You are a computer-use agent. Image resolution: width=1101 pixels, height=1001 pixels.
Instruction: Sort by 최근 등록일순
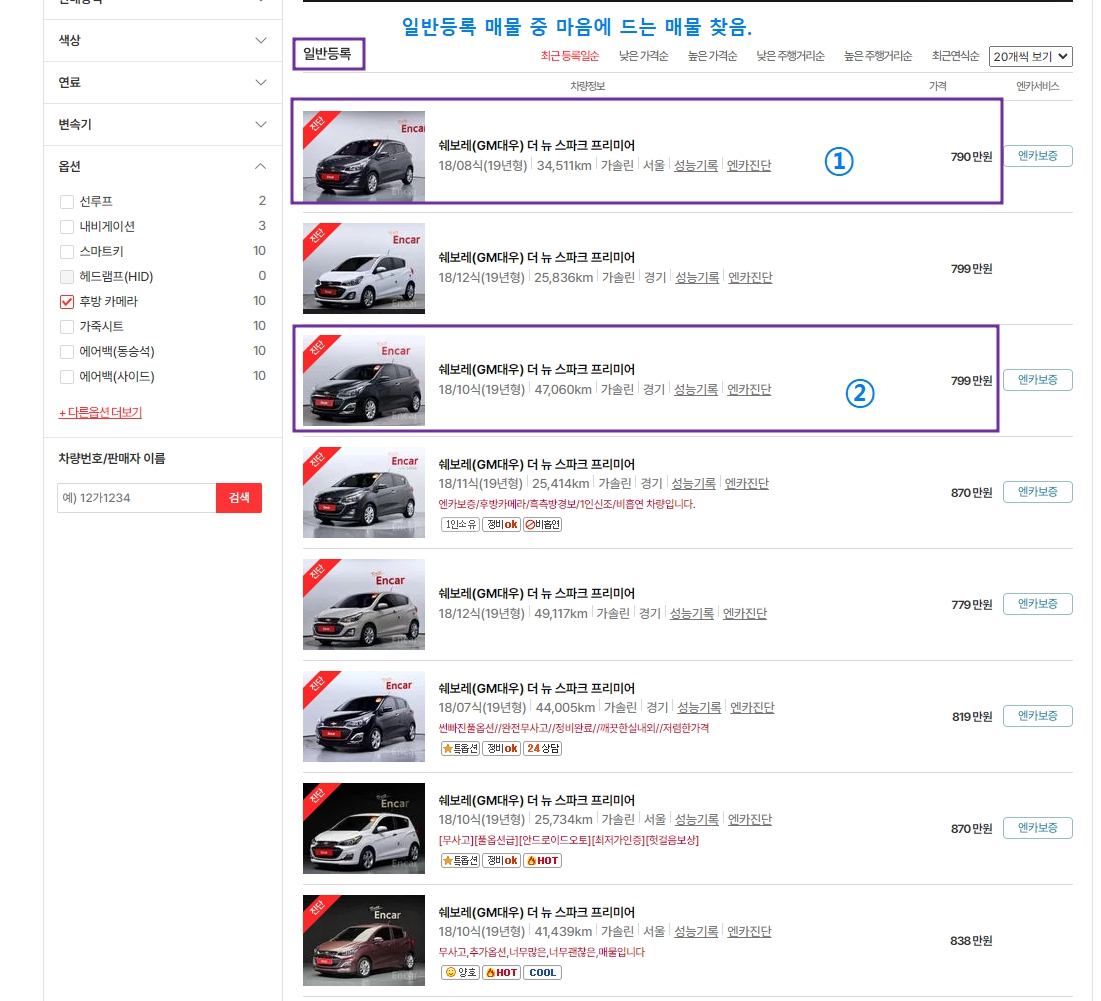569,56
